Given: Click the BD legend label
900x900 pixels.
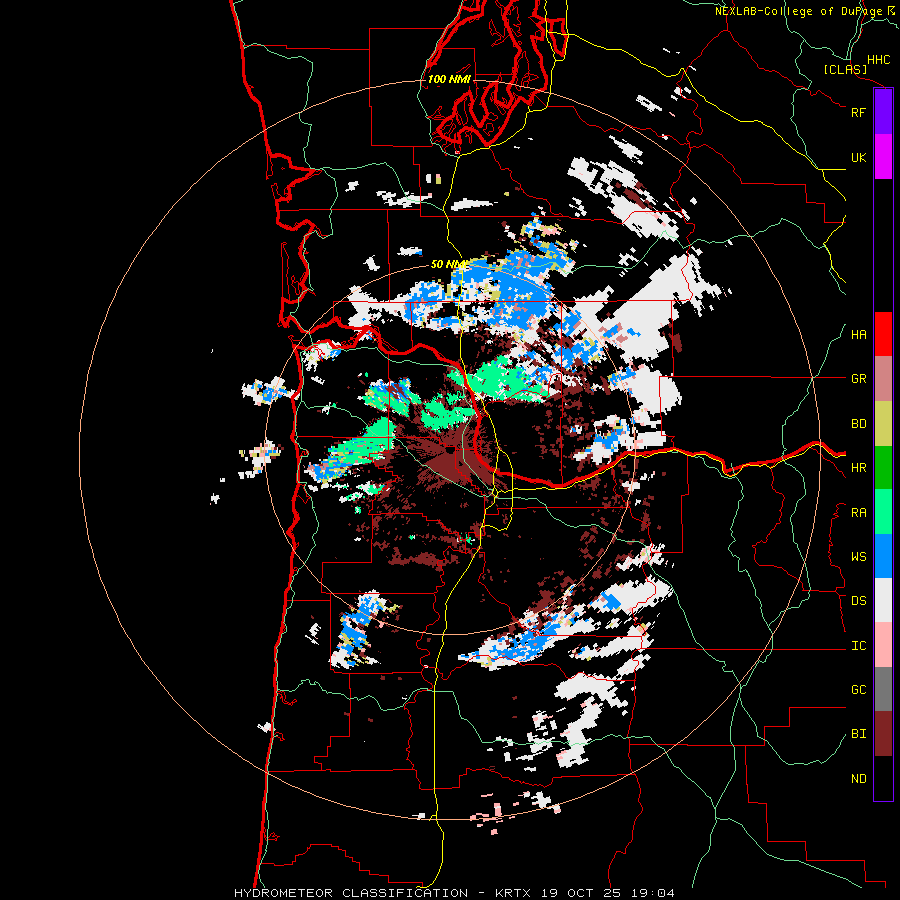Looking at the screenshot, I should 859,424.
